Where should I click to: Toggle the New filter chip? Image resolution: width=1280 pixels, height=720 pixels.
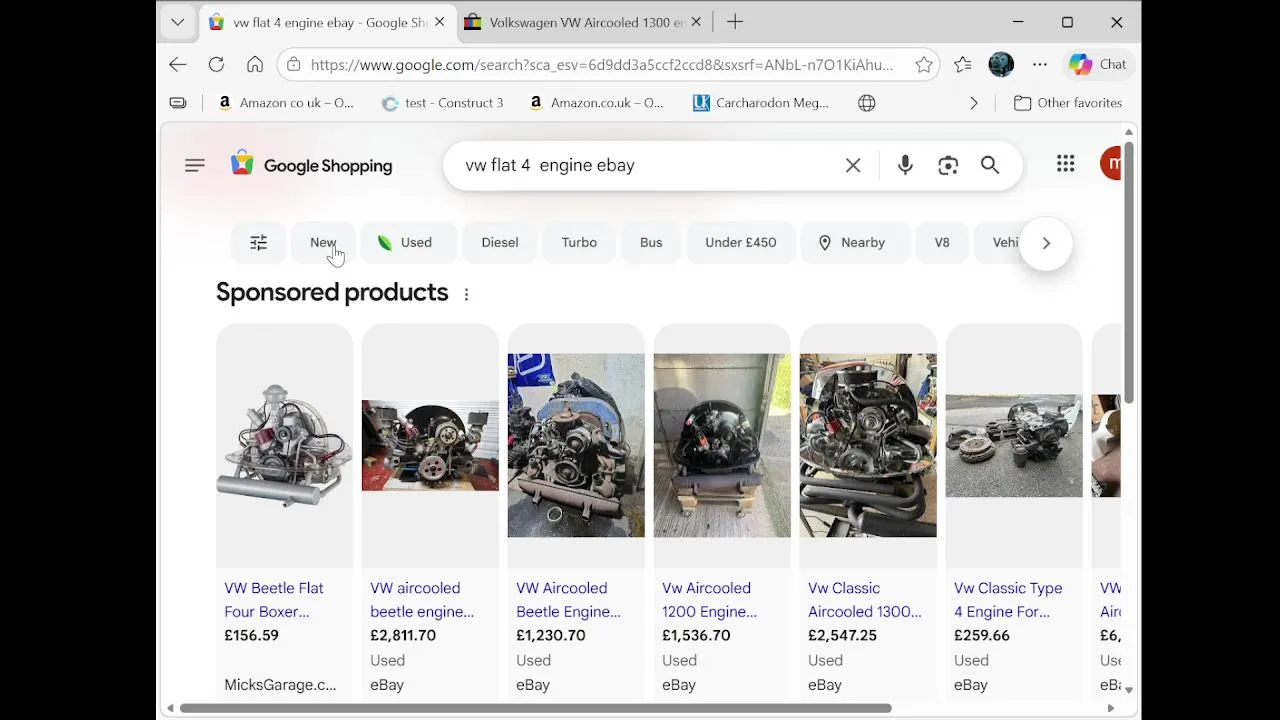tap(323, 243)
